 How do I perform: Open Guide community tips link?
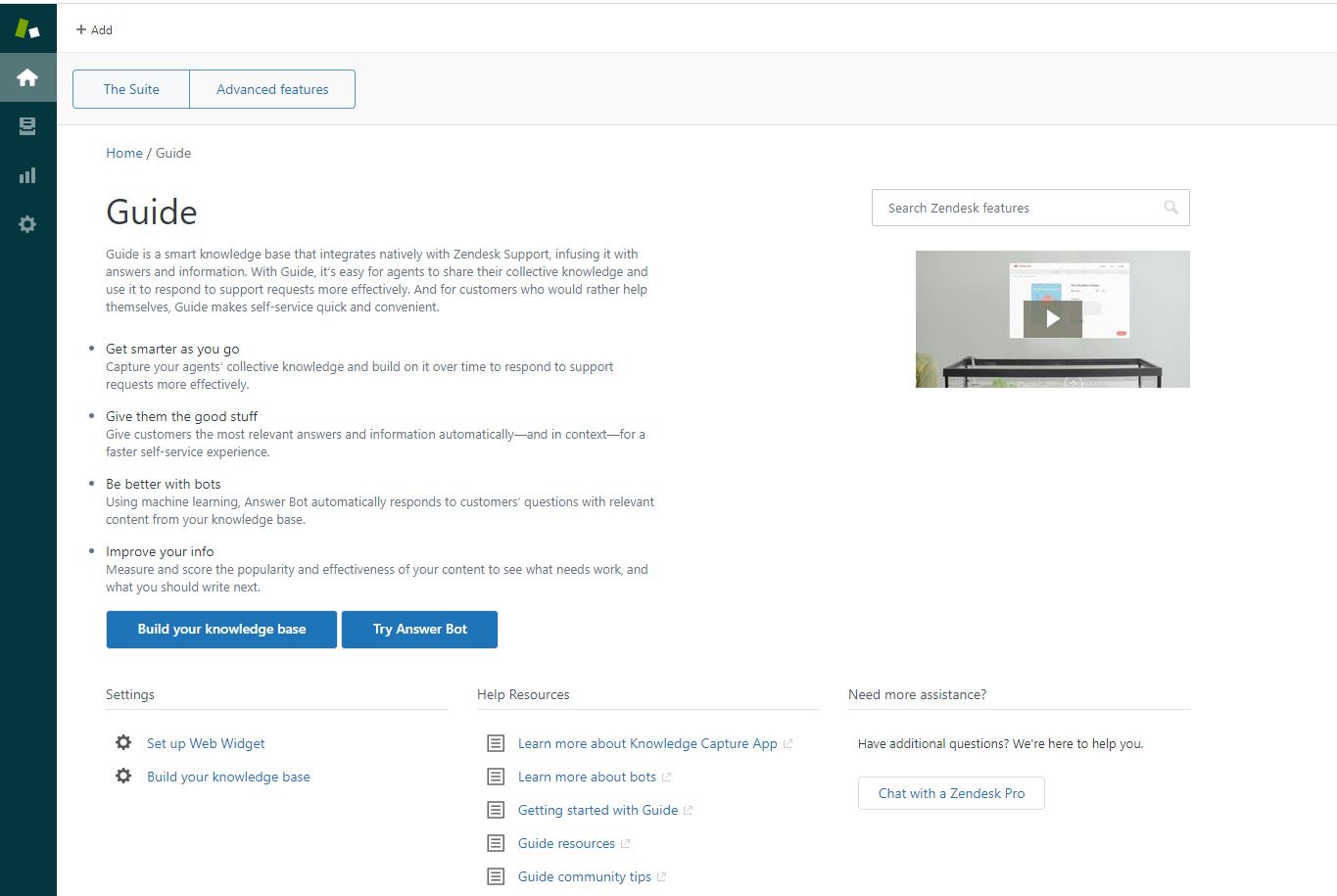585,876
